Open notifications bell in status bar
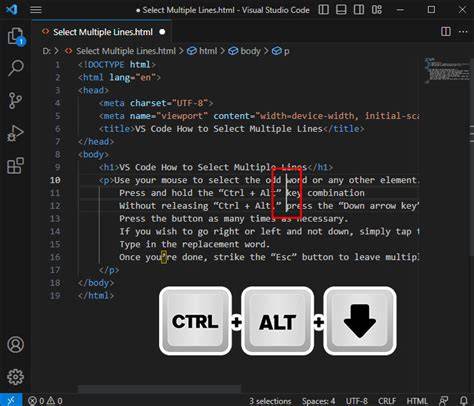This screenshot has width=474, height=406. click(463, 400)
